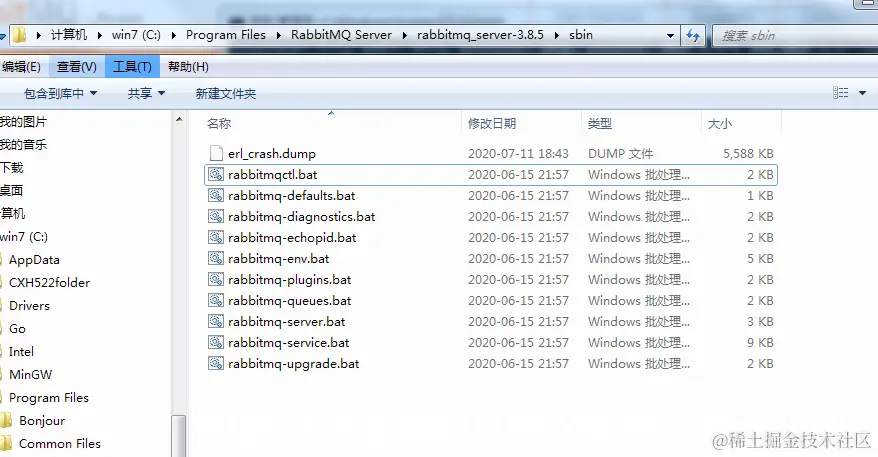This screenshot has width=878, height=457.
Task: Select Go folder in navigation tree
Action: [x=17, y=328]
